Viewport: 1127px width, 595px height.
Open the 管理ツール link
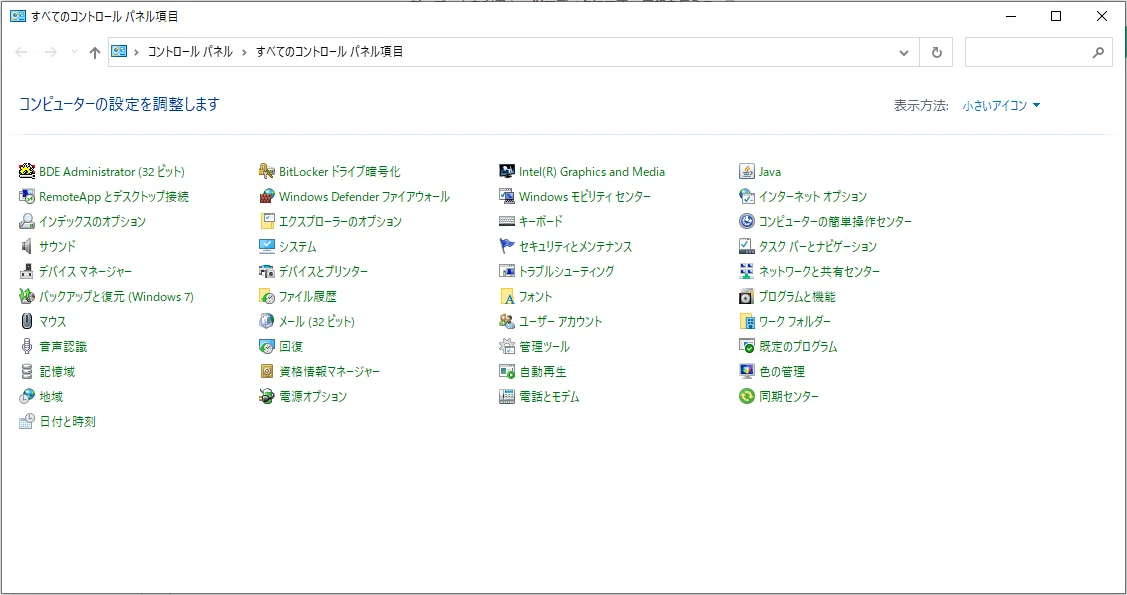click(x=544, y=346)
